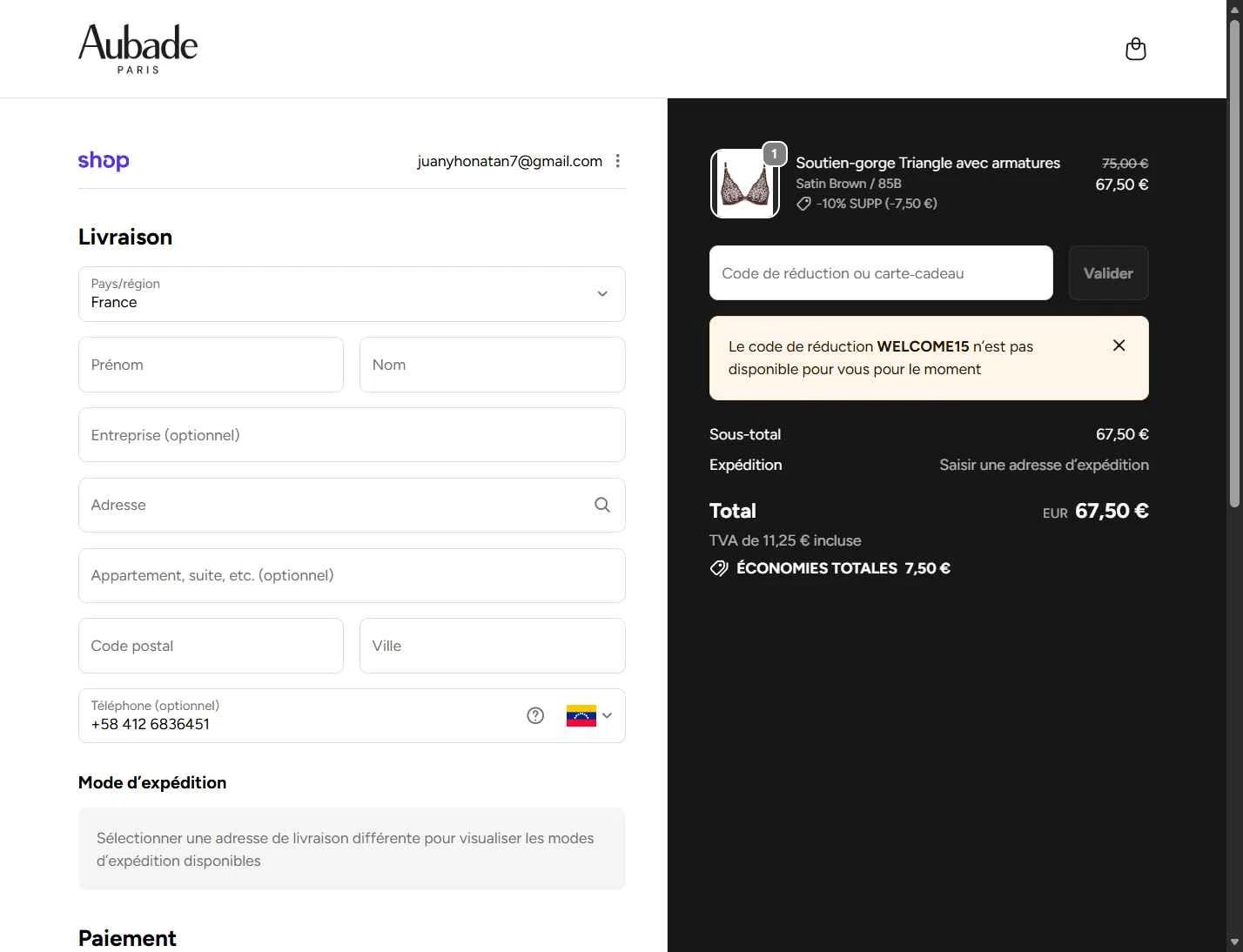This screenshot has height=952, width=1243.
Task: Click the phone help question mark icon
Action: pyautogui.click(x=535, y=715)
